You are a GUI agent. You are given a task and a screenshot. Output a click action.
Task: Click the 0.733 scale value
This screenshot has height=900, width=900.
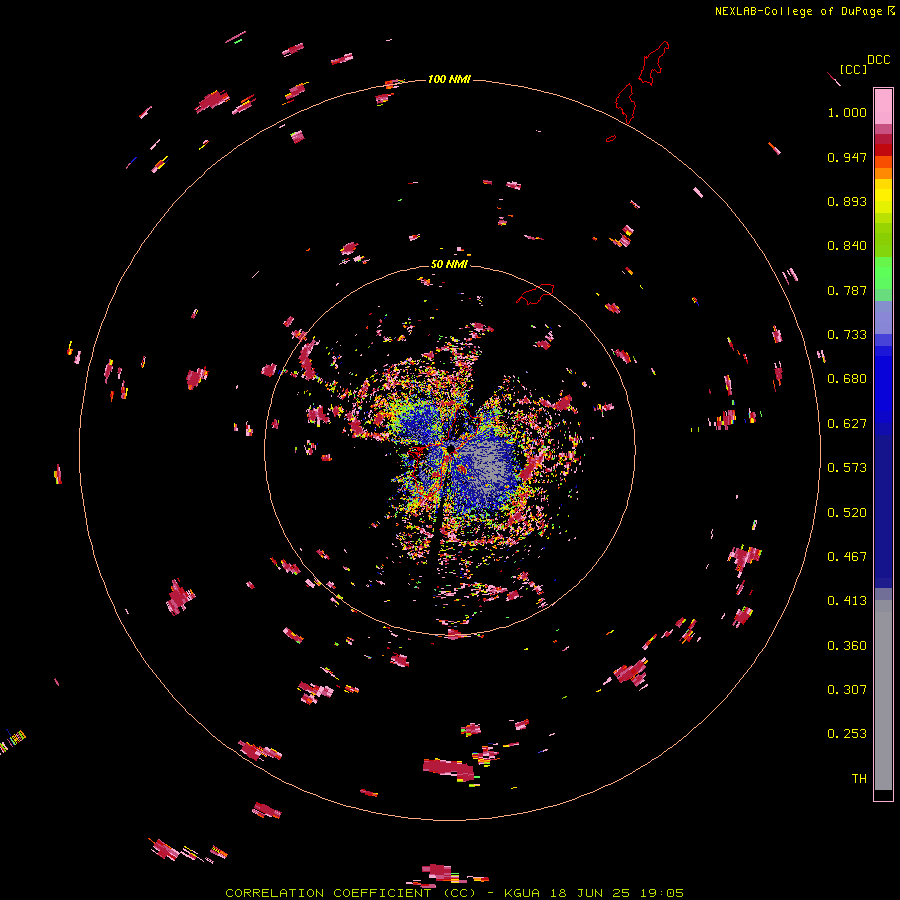(847, 335)
